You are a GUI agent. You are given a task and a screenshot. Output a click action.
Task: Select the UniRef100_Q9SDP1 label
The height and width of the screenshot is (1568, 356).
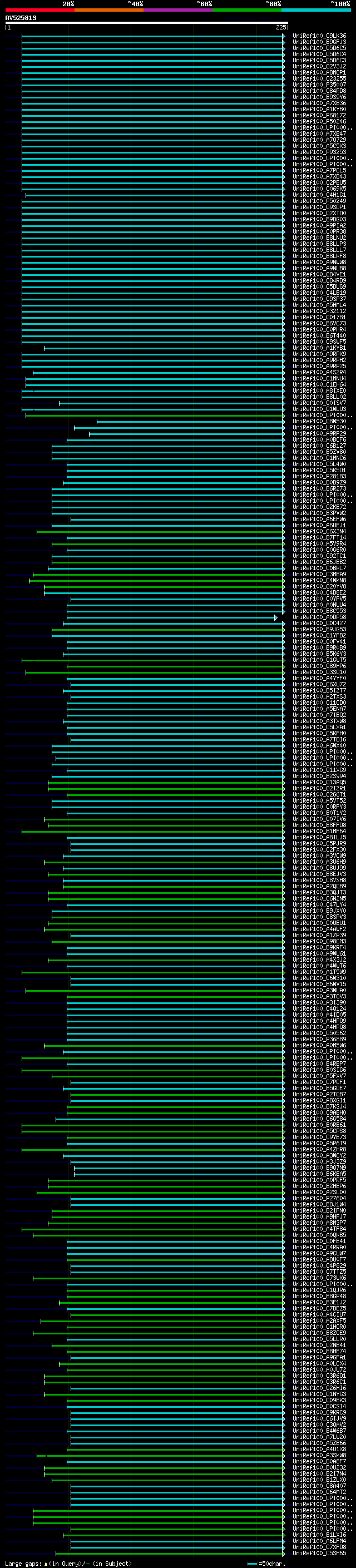click(x=319, y=207)
